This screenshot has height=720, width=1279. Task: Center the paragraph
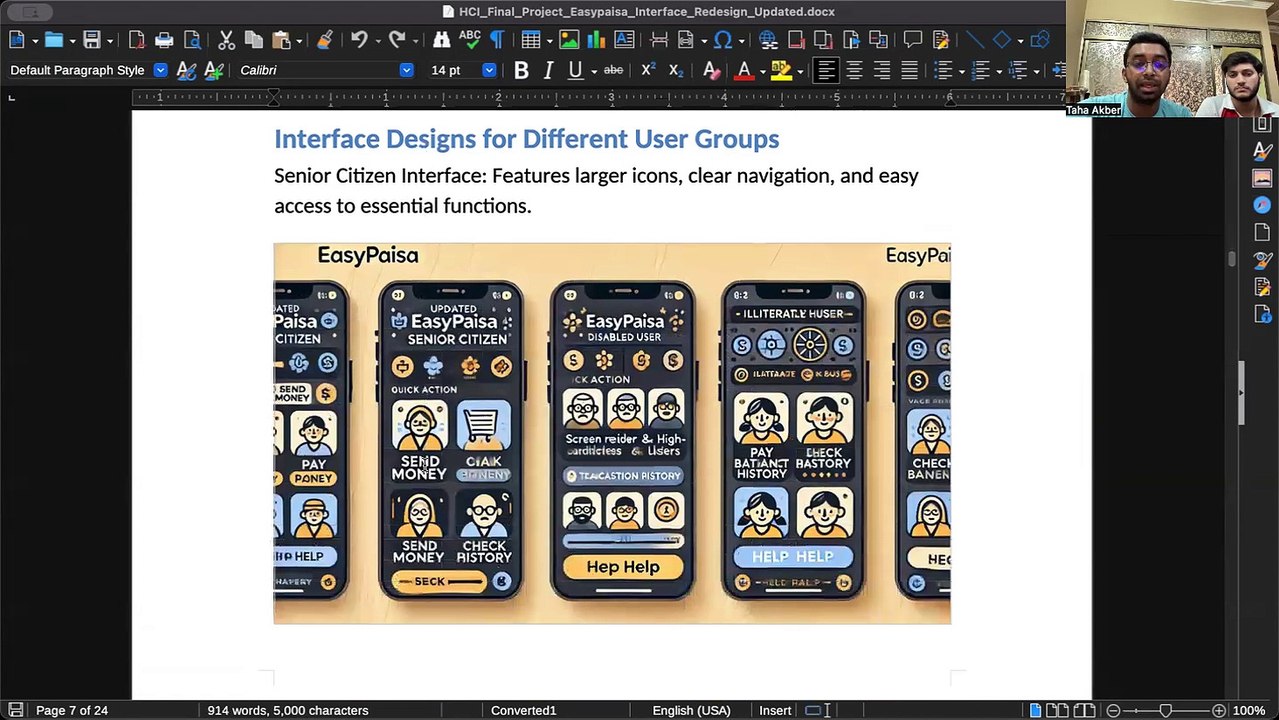coord(854,70)
